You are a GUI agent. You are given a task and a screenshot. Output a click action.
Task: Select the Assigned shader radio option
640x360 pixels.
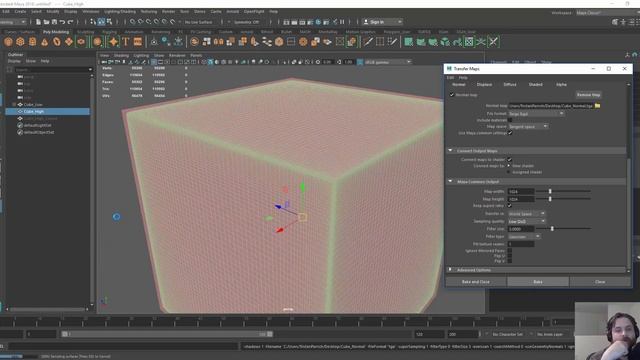coord(509,172)
